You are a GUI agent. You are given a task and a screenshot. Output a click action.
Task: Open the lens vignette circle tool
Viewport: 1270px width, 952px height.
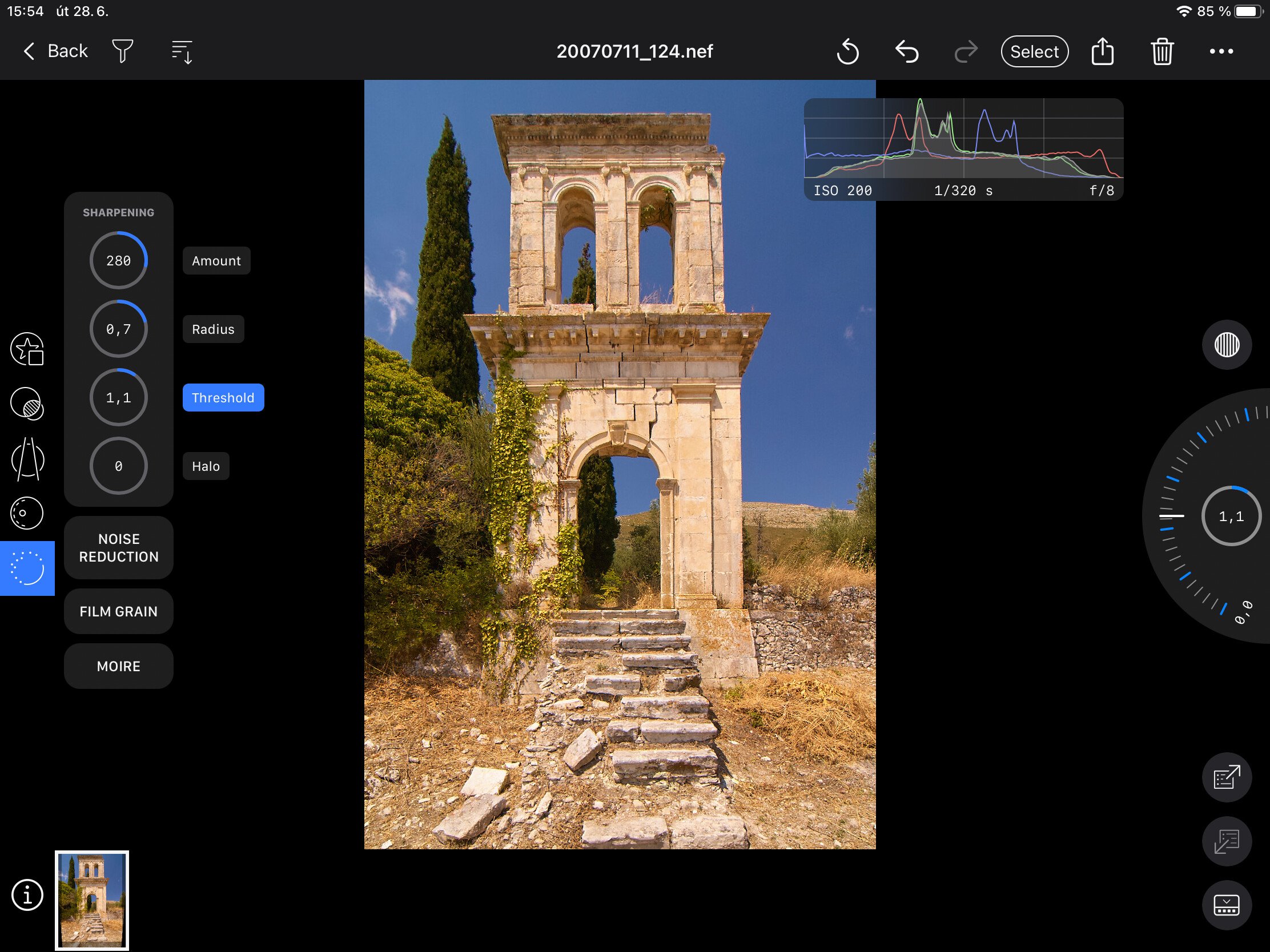click(27, 513)
